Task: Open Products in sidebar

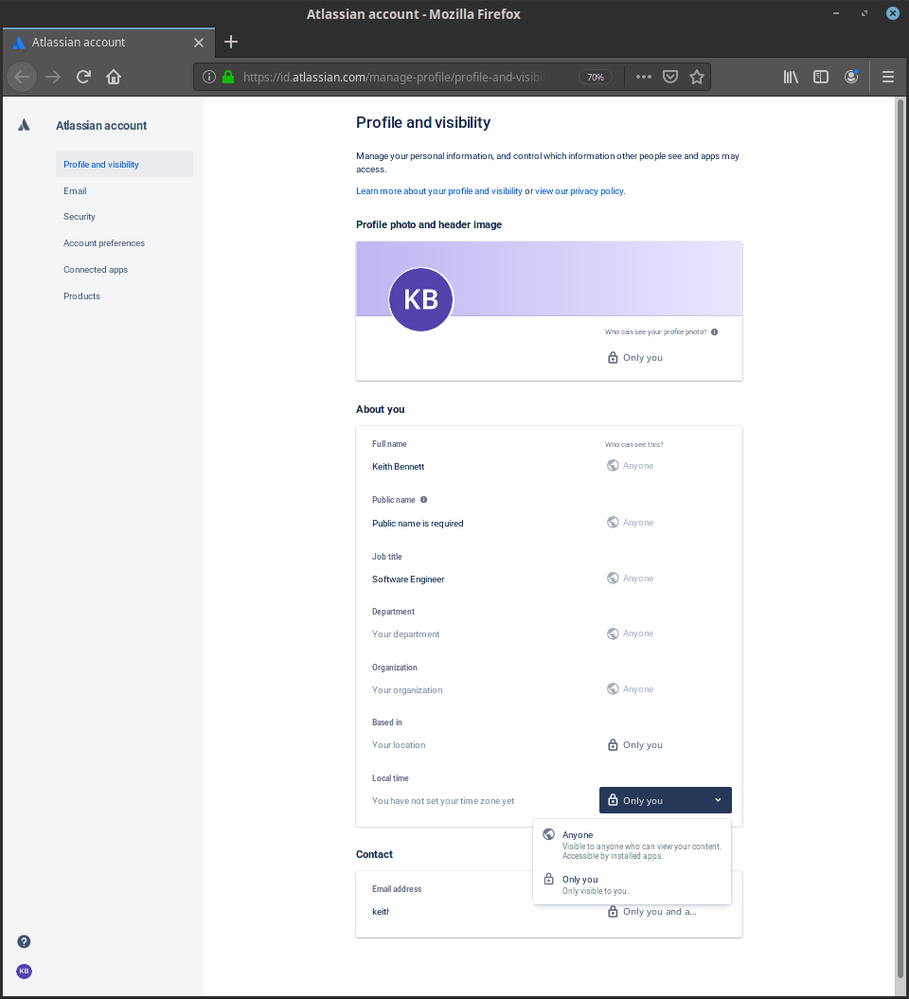Action: coord(124,296)
